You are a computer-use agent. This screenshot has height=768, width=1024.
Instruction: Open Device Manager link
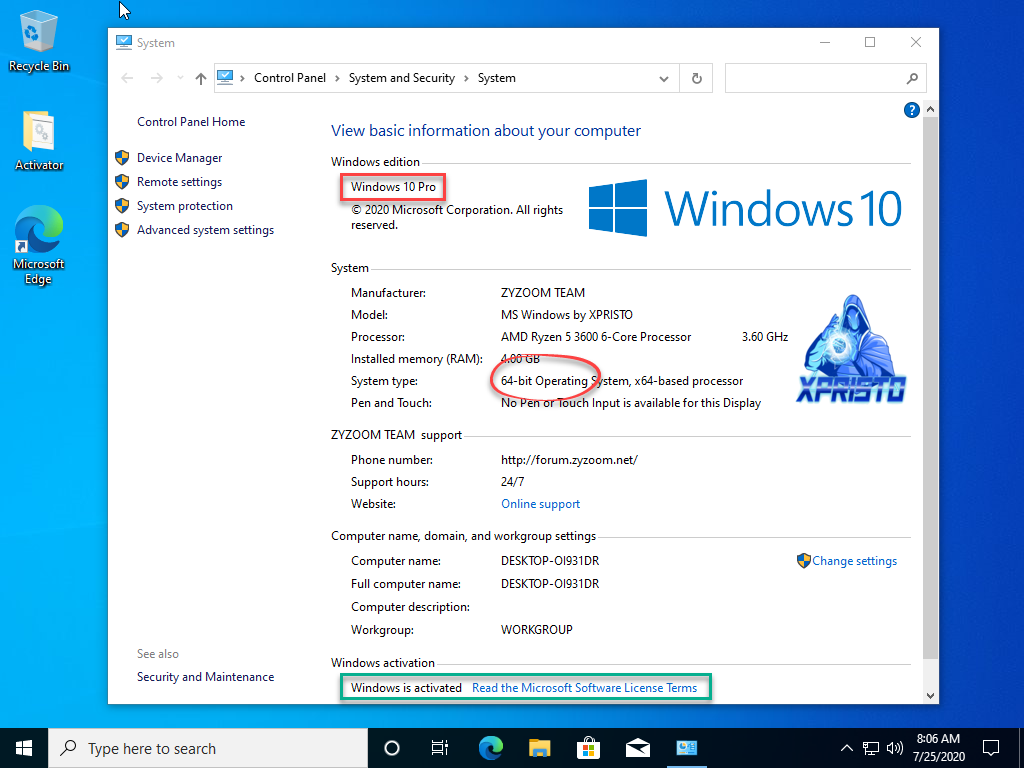point(180,157)
